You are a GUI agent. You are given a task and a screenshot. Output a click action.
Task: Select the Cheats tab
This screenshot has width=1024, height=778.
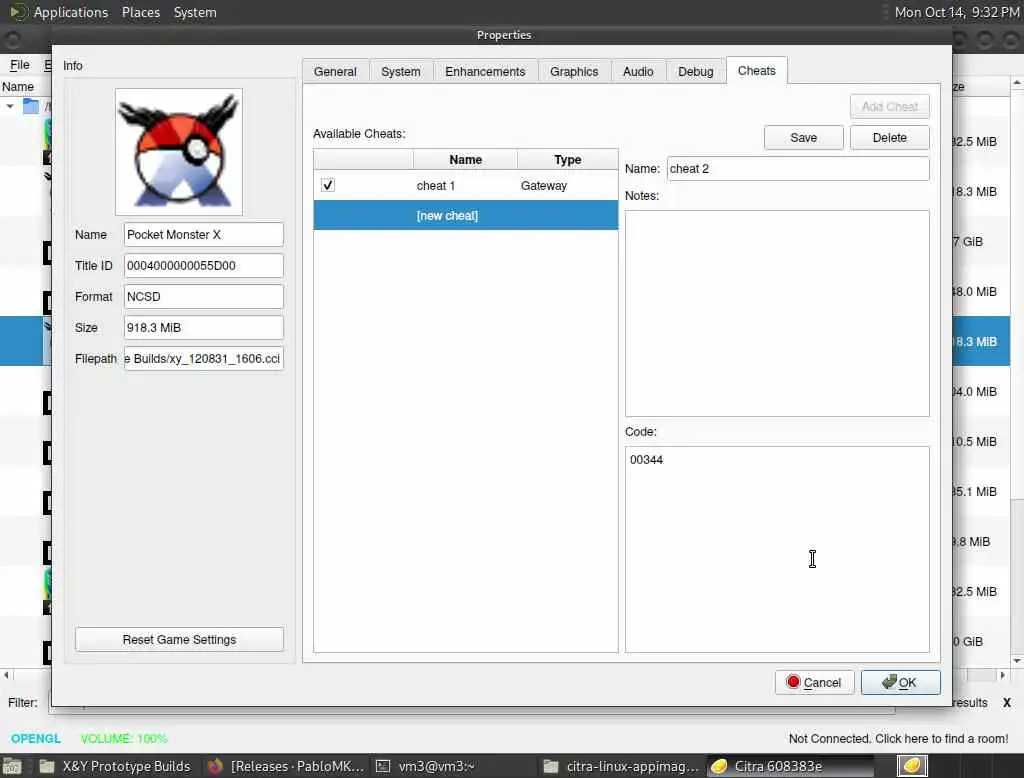click(x=756, y=71)
